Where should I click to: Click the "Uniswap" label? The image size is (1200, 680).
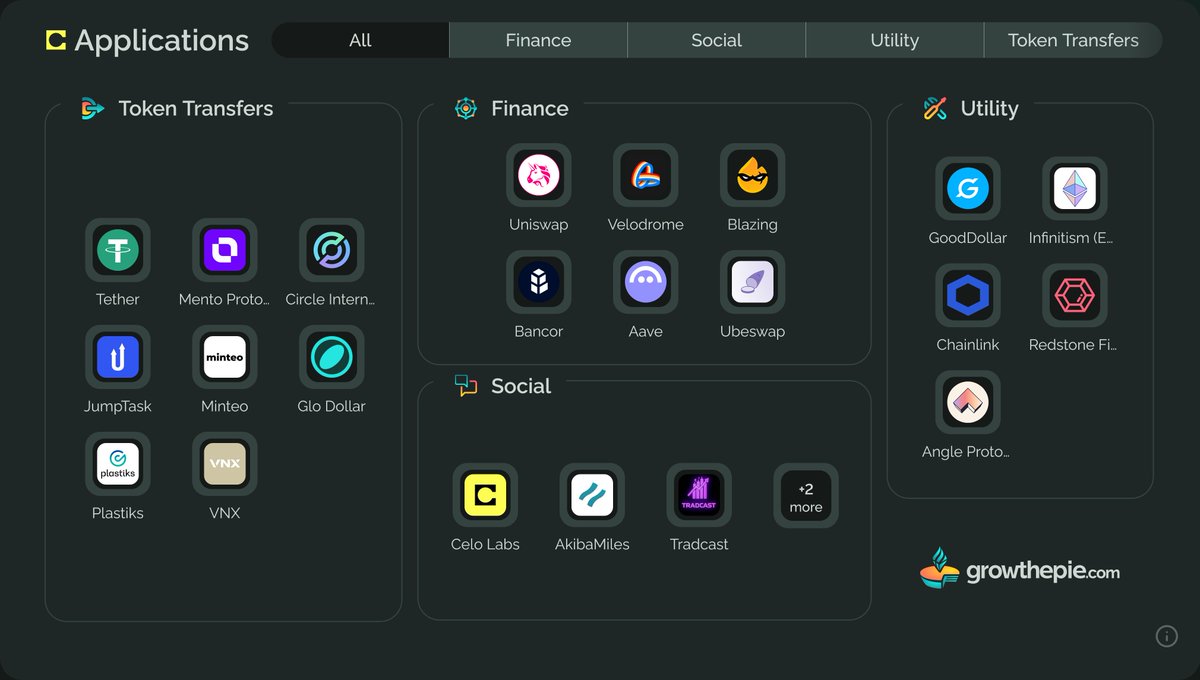[539, 224]
